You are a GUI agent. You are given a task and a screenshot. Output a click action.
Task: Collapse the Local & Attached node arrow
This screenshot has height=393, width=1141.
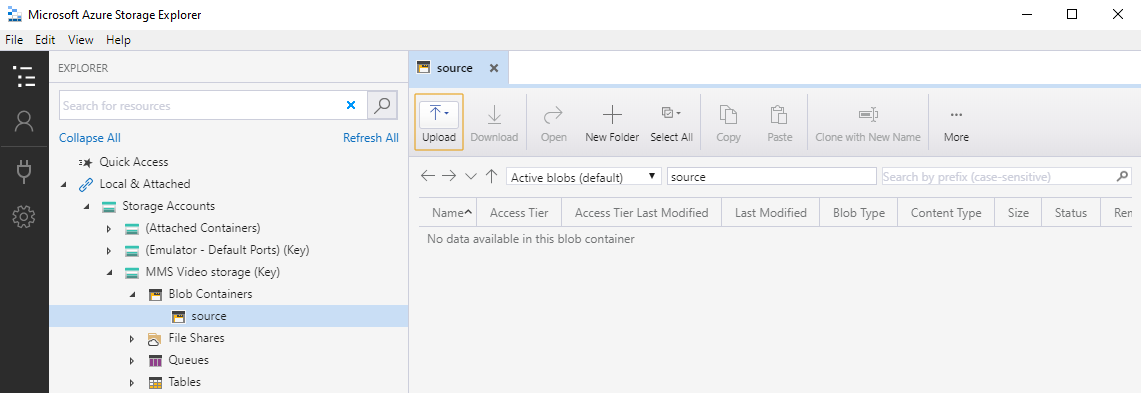pyautogui.click(x=64, y=184)
